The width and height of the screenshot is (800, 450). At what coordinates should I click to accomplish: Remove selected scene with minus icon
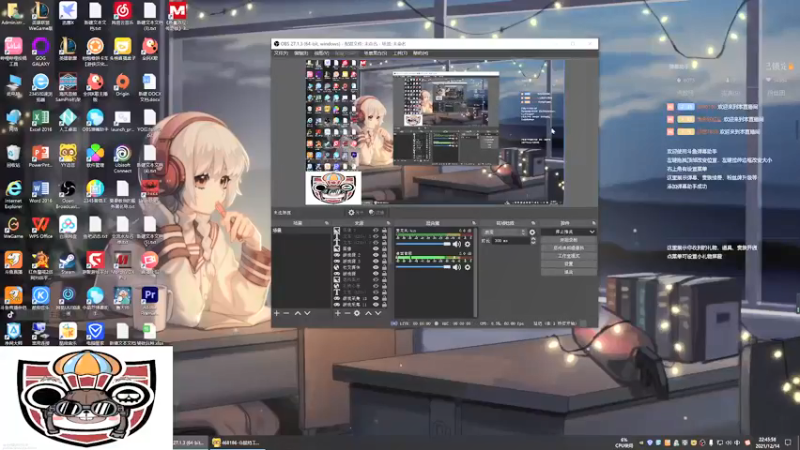(x=286, y=313)
